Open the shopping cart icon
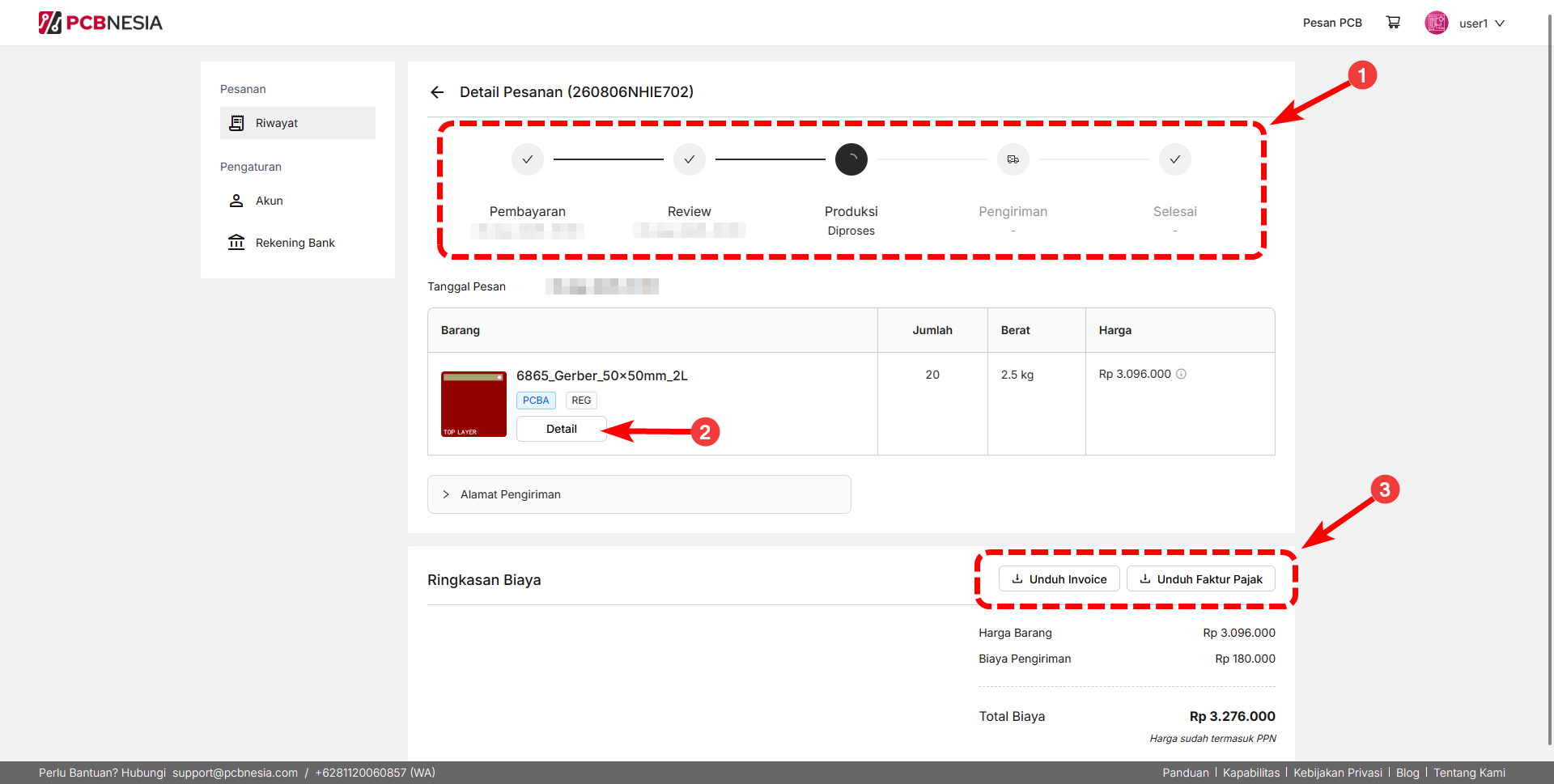The image size is (1554, 784). click(x=1393, y=23)
